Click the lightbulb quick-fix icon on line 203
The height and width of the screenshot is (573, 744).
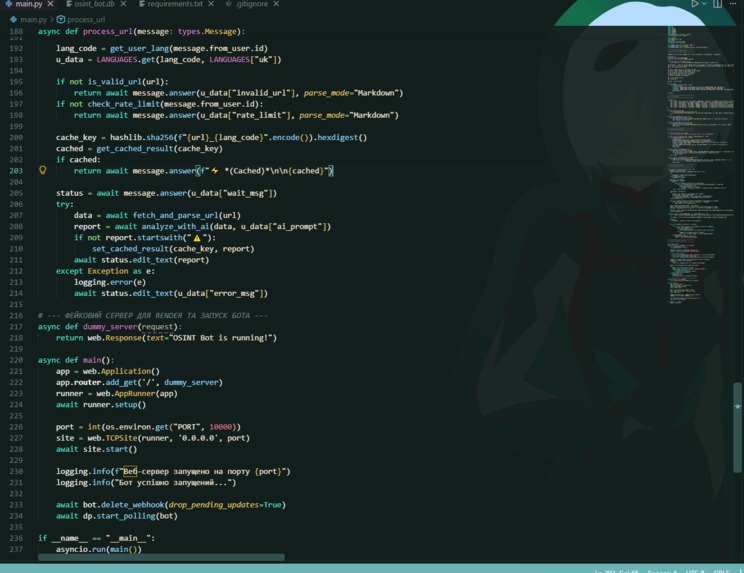tap(43, 170)
